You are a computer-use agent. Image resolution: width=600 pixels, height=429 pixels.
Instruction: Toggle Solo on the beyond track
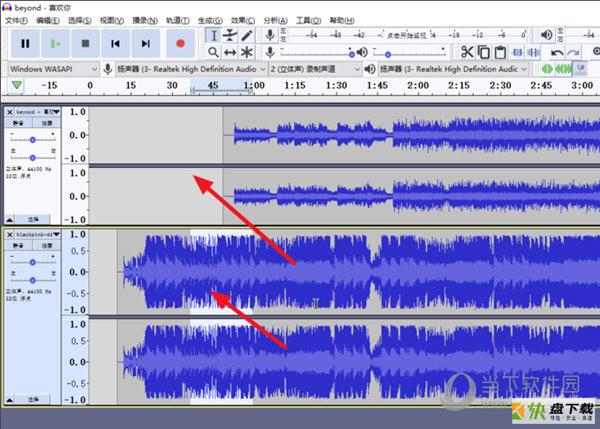pyautogui.click(x=46, y=123)
